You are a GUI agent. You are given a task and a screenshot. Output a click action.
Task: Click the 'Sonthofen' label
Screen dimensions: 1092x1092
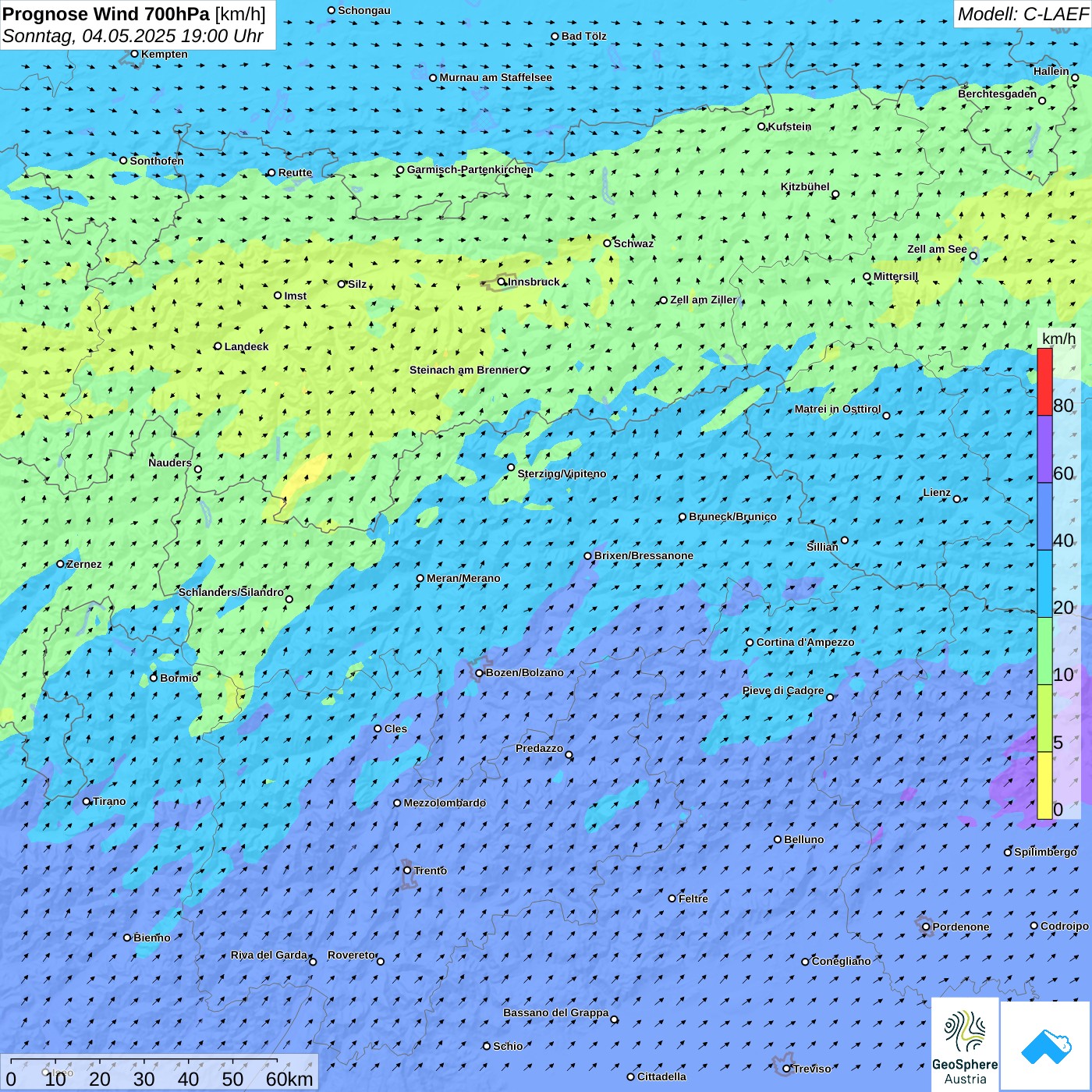157,161
